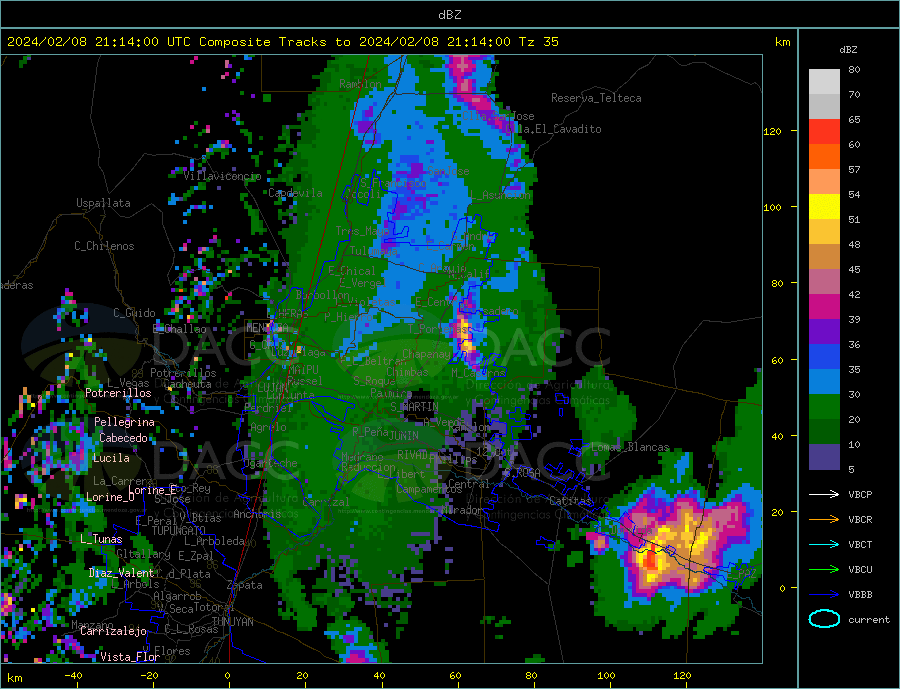Select the bright yellow swatch below 54
The image size is (900, 689).
[824, 207]
